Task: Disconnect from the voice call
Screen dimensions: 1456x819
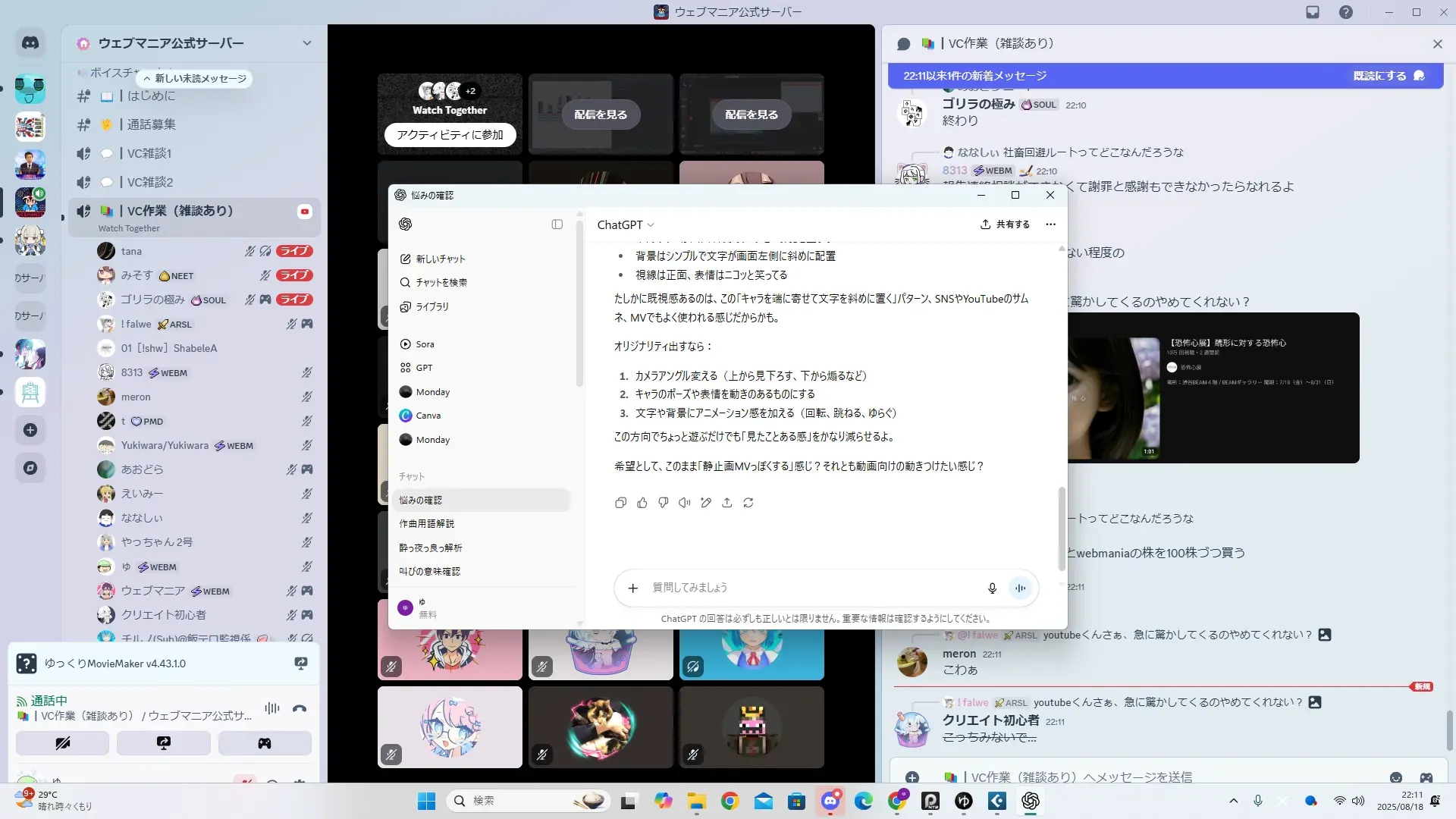Action: tap(300, 708)
